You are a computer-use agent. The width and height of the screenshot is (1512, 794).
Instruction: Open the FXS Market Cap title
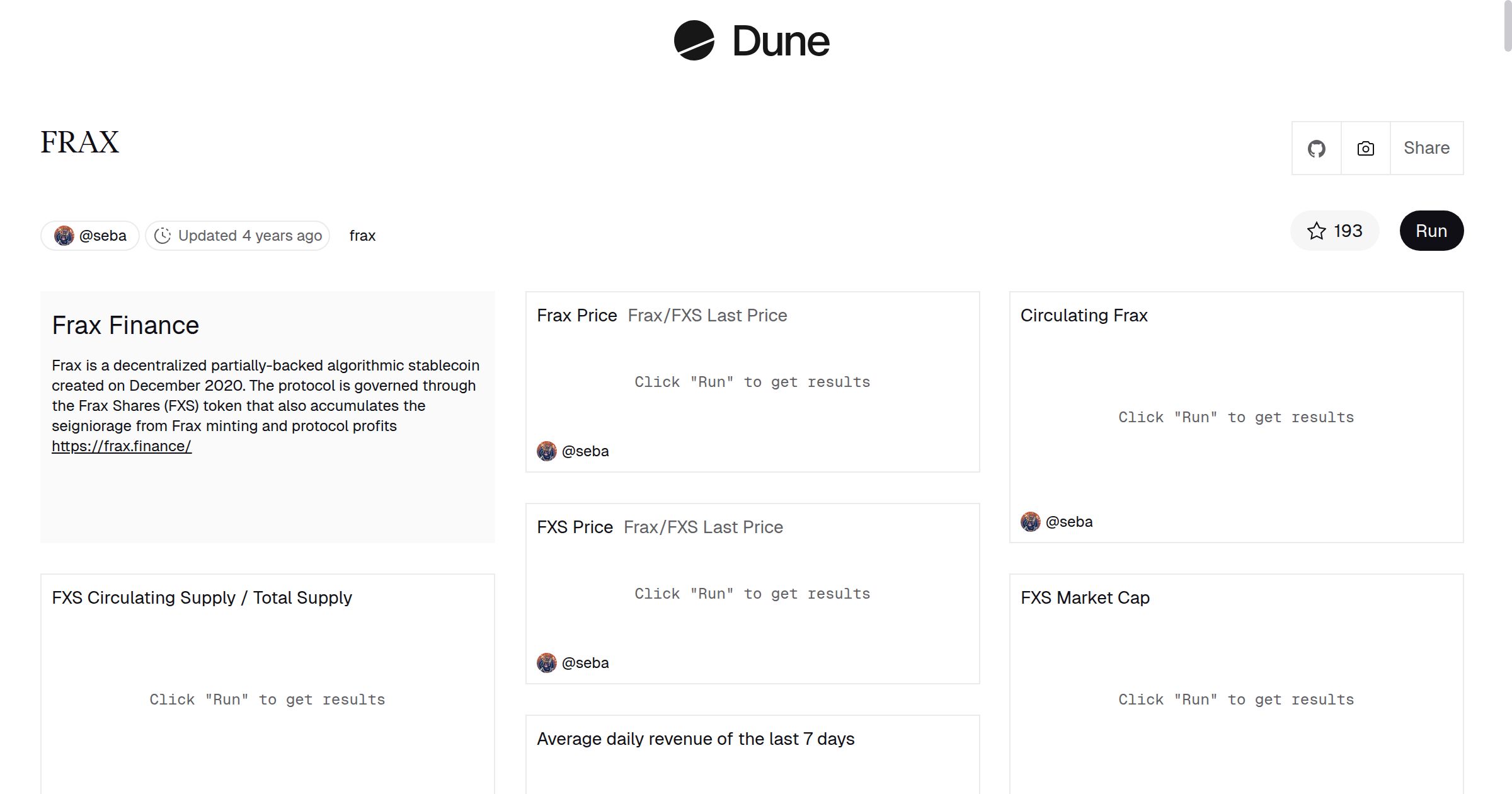pyautogui.click(x=1085, y=597)
